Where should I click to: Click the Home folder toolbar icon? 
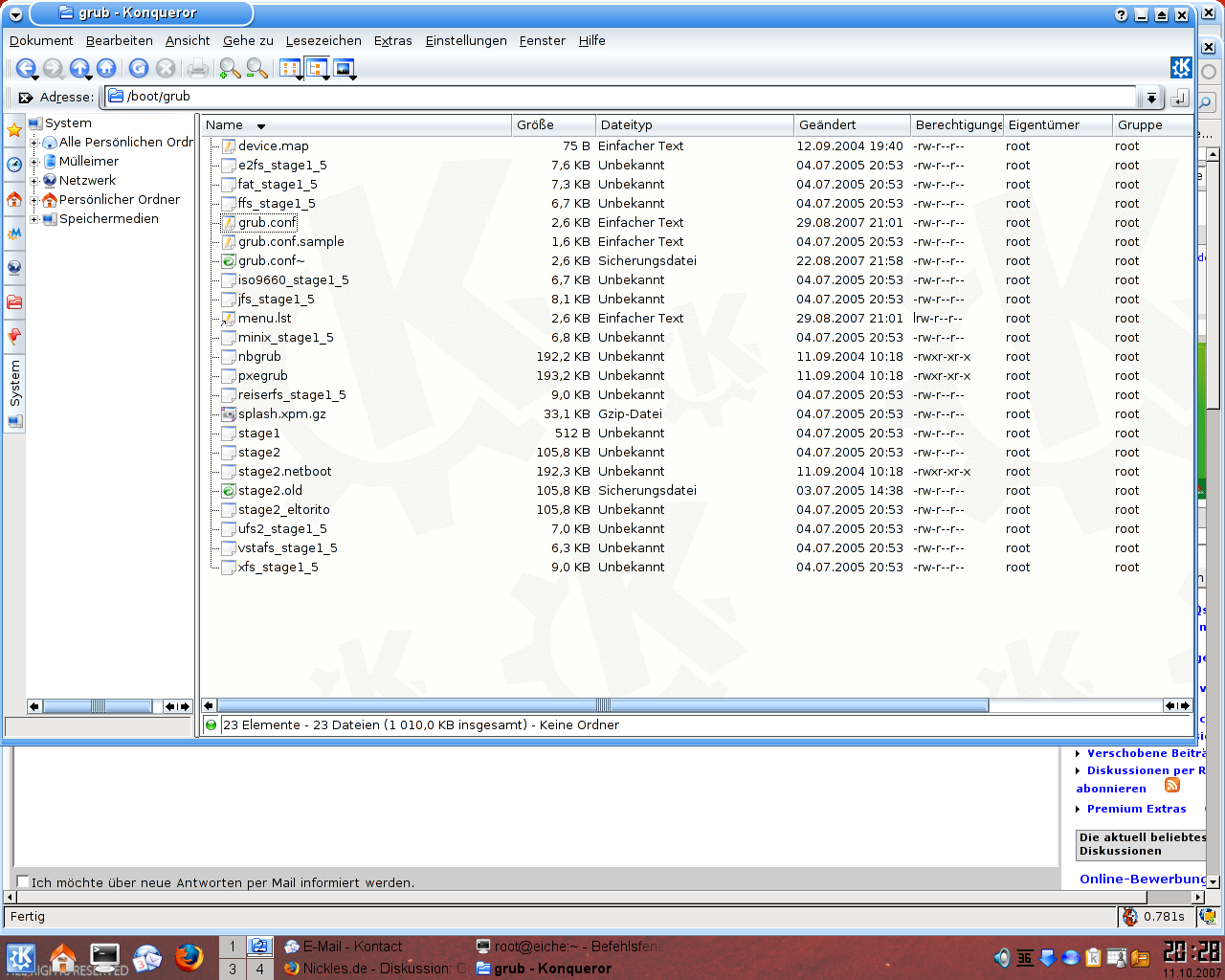tap(106, 68)
